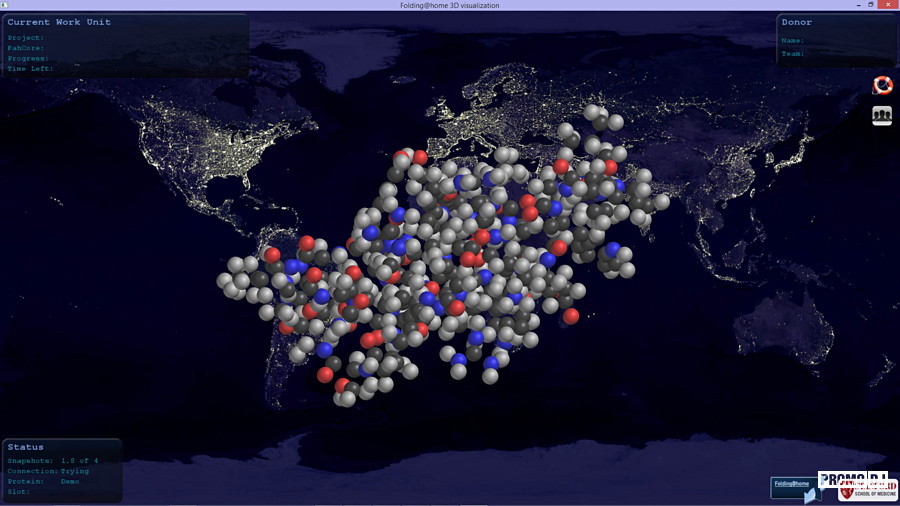
Task: Minimize the visualization window
Action: click(853, 5)
